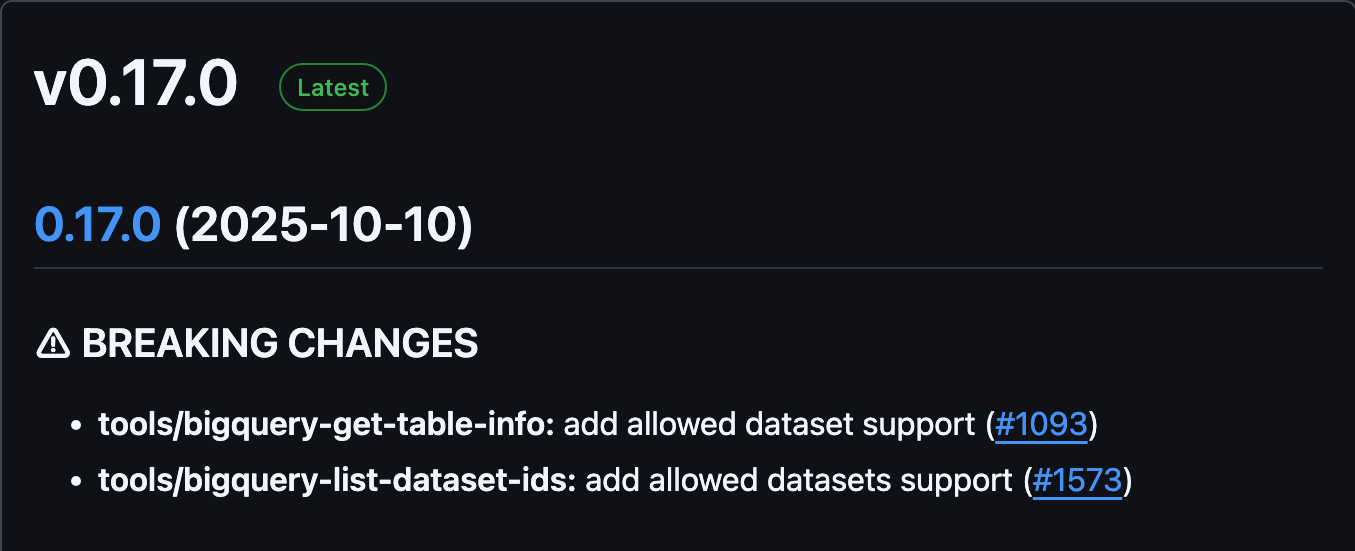The width and height of the screenshot is (1355, 551).
Task: Click the v0.17.0 release title
Action: pos(136,86)
